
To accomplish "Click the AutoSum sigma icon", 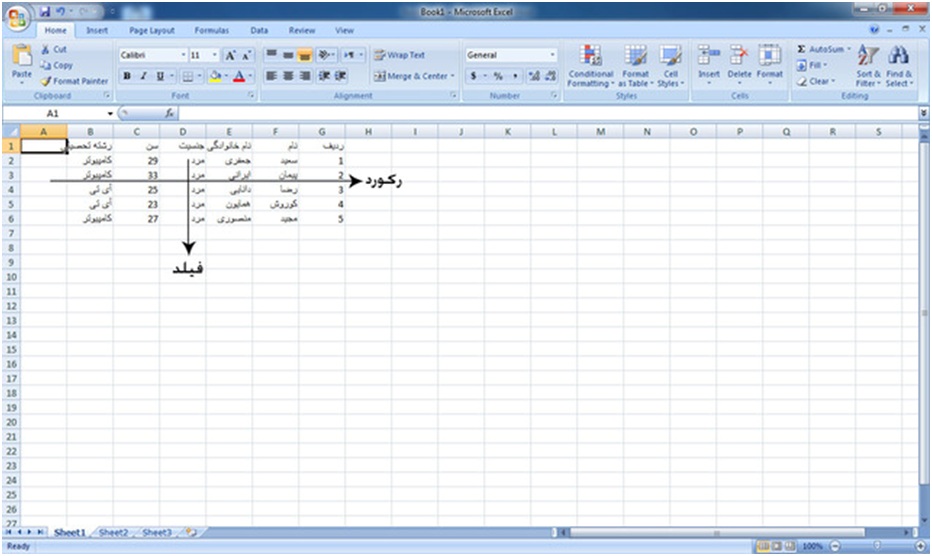I will point(802,49).
